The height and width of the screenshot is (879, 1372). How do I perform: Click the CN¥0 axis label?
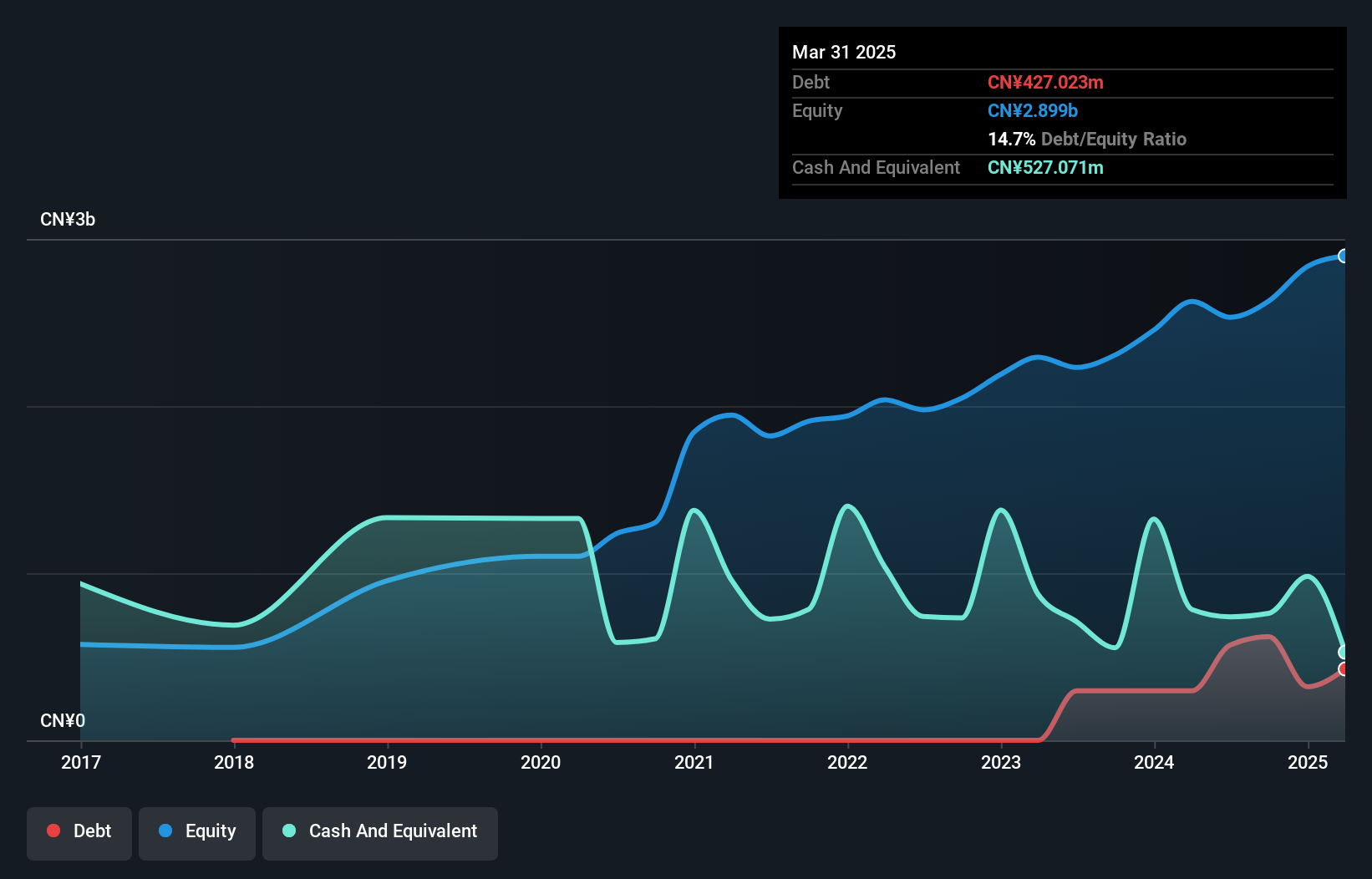tap(63, 721)
